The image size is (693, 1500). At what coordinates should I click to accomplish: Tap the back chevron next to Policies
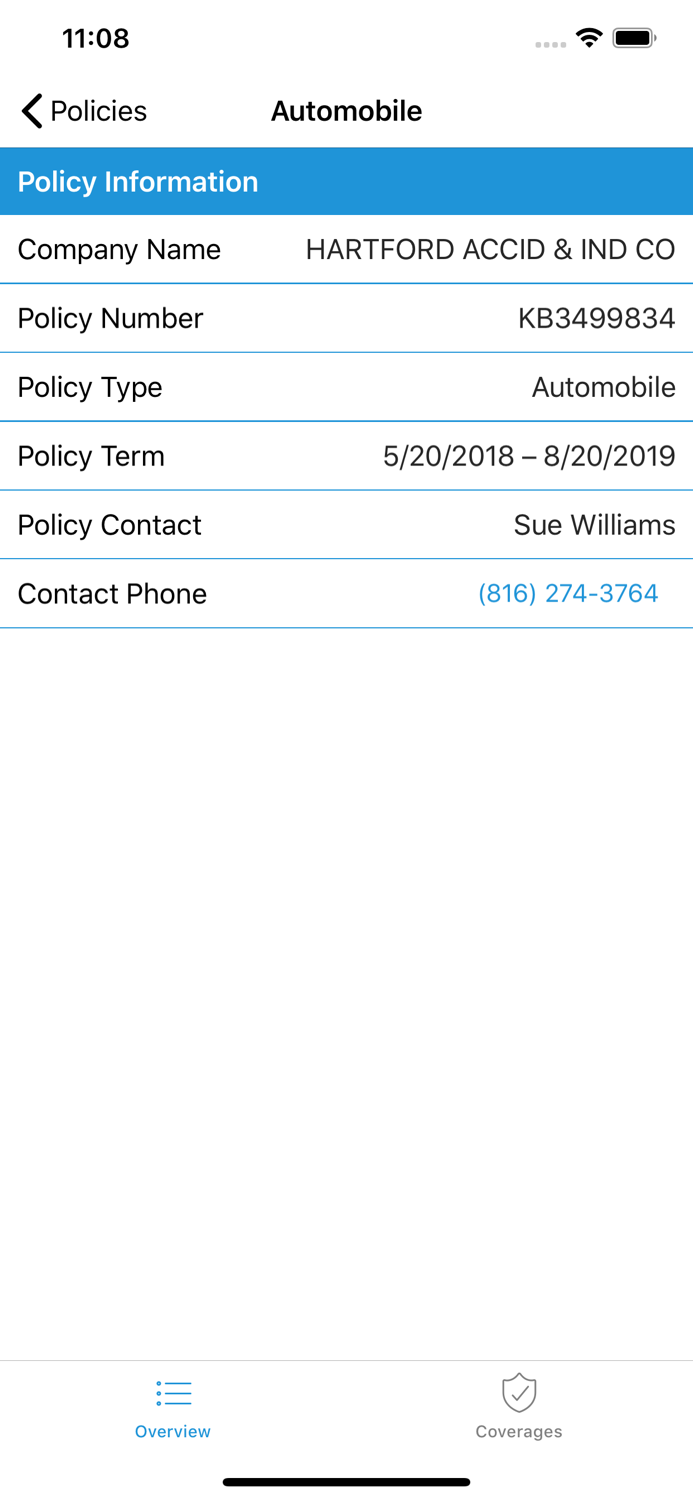point(29,111)
